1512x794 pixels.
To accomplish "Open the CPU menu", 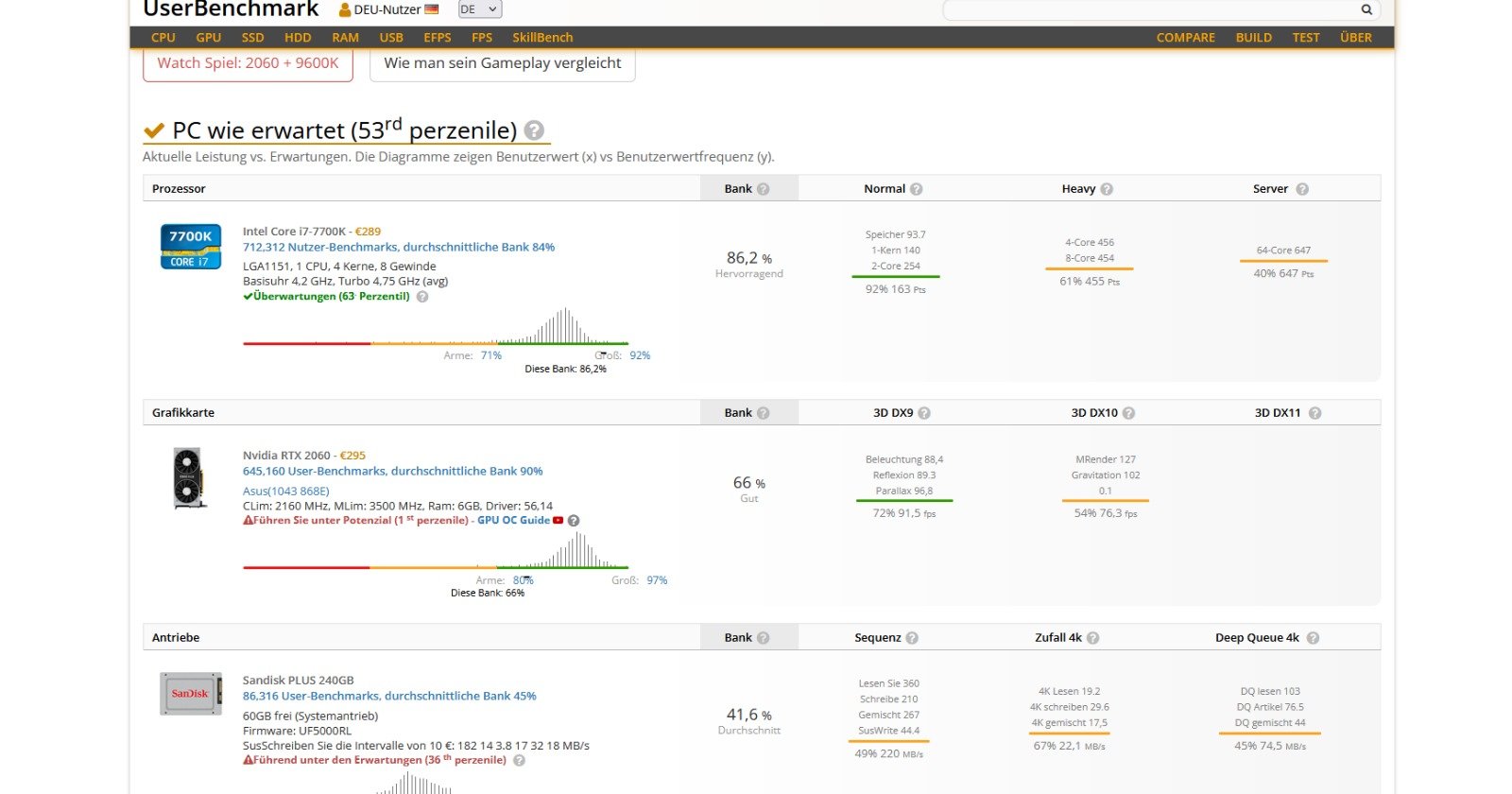I will pyautogui.click(x=163, y=38).
